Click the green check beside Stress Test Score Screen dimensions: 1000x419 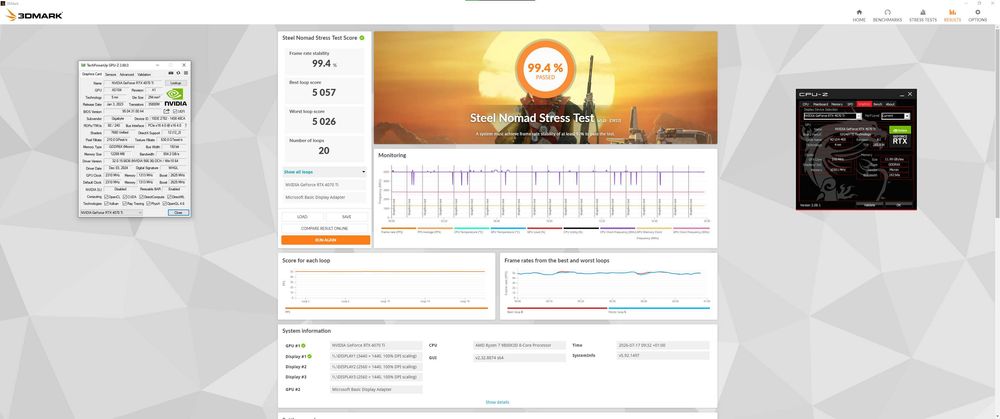point(362,38)
